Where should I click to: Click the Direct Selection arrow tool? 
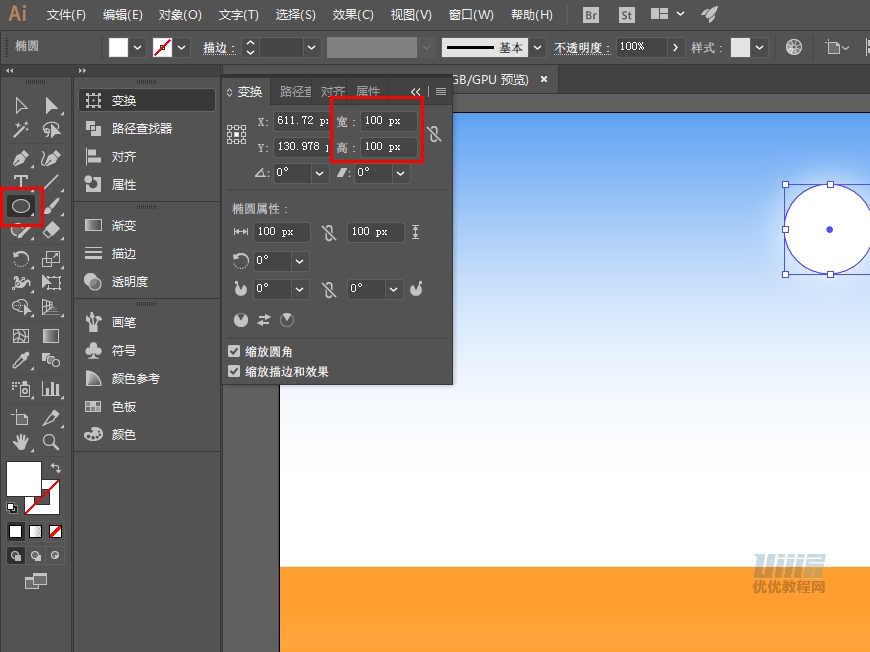[x=51, y=105]
